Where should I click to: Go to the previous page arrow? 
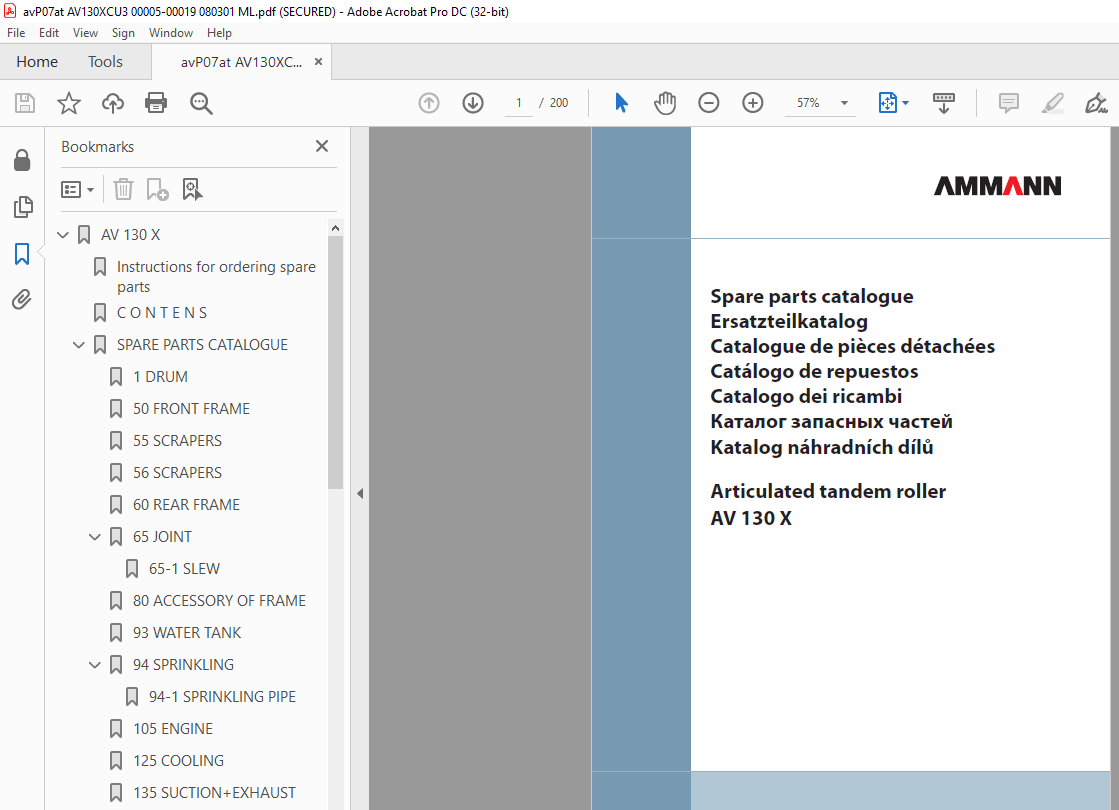click(x=429, y=103)
